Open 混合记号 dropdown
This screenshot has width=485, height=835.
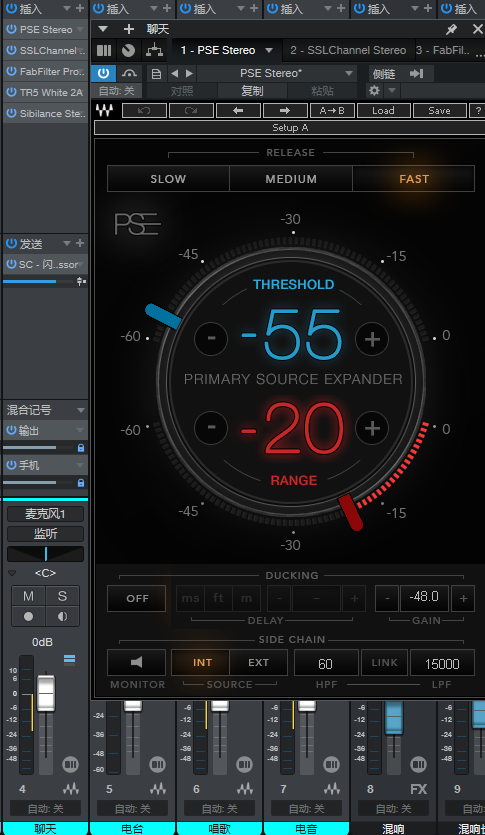[x=81, y=410]
